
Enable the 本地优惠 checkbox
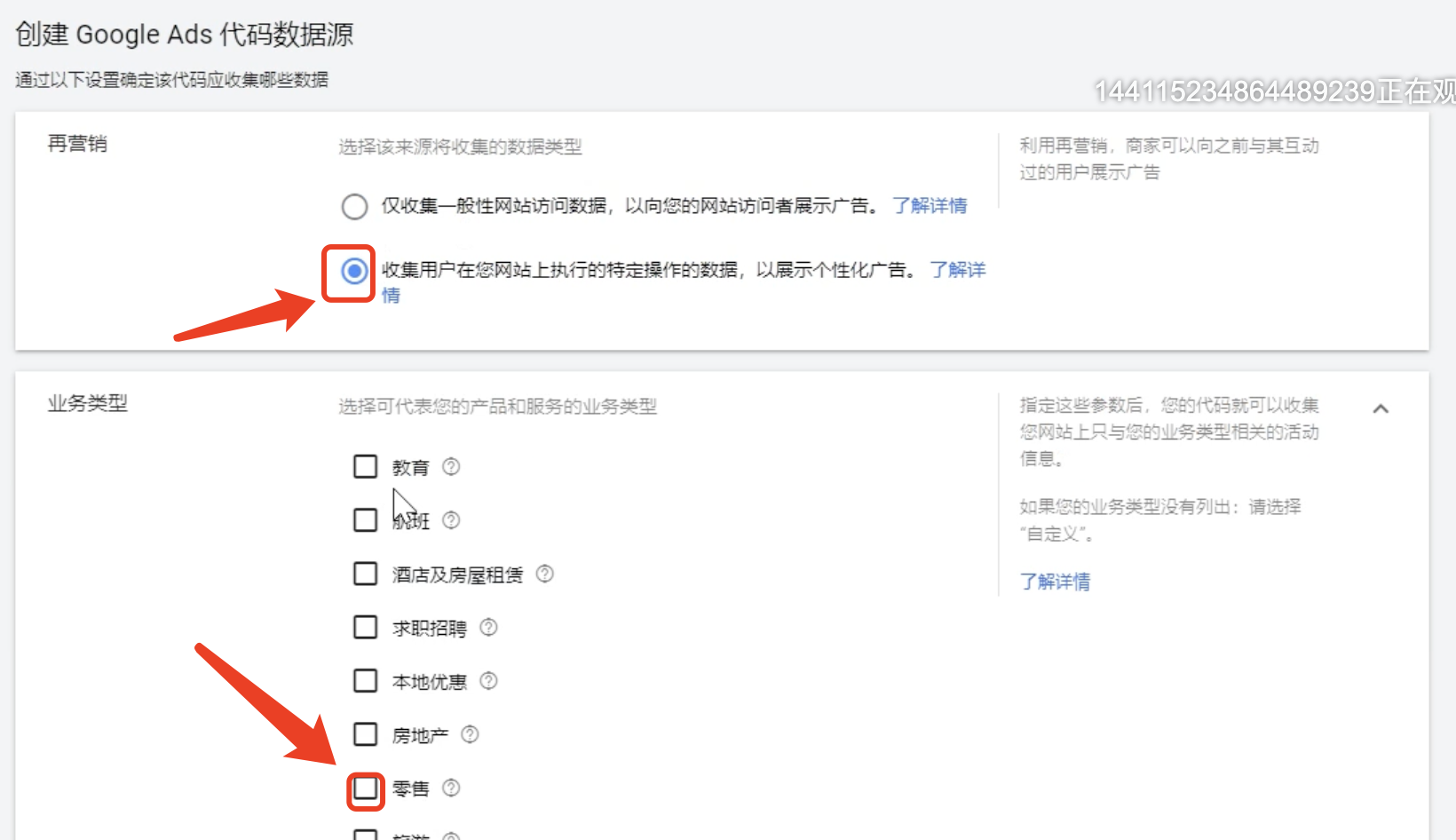point(365,680)
